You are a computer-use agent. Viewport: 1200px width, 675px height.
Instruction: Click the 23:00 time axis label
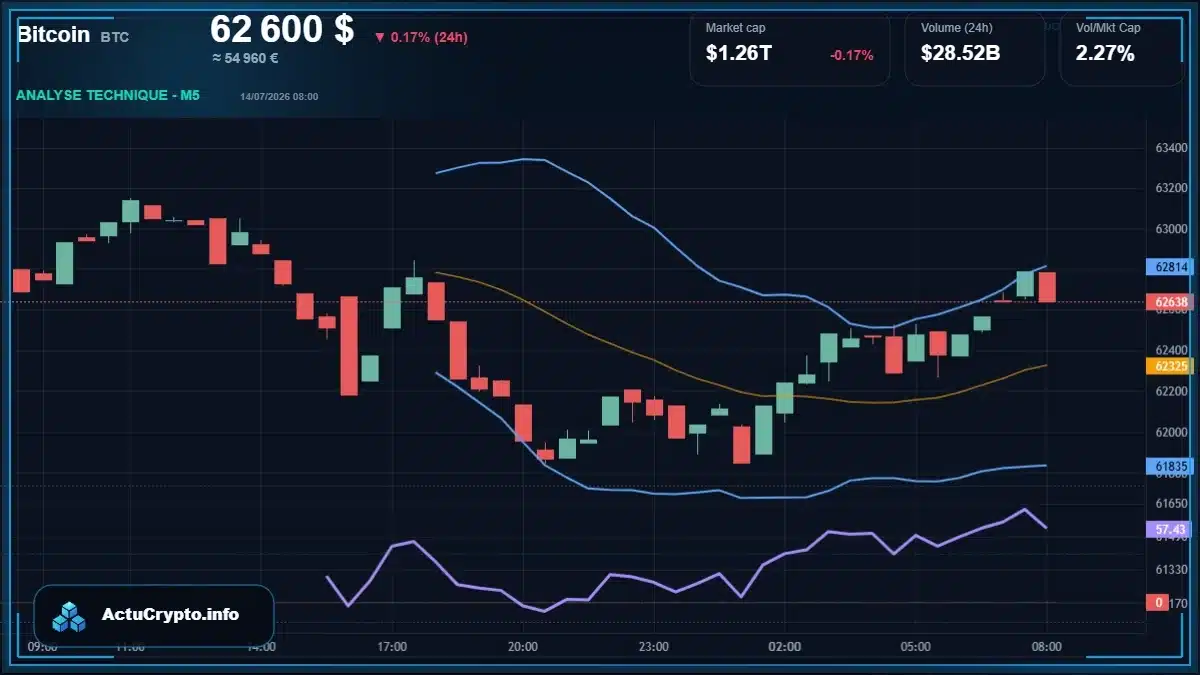click(x=654, y=647)
